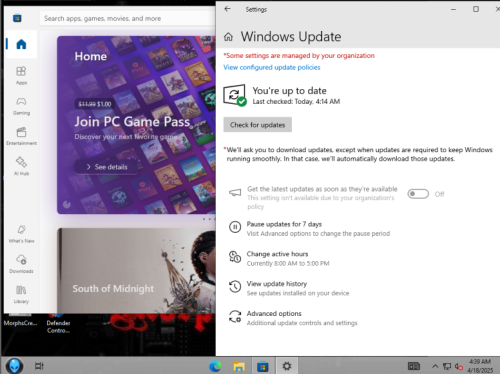Click the pause updates circle icon

coord(235,227)
